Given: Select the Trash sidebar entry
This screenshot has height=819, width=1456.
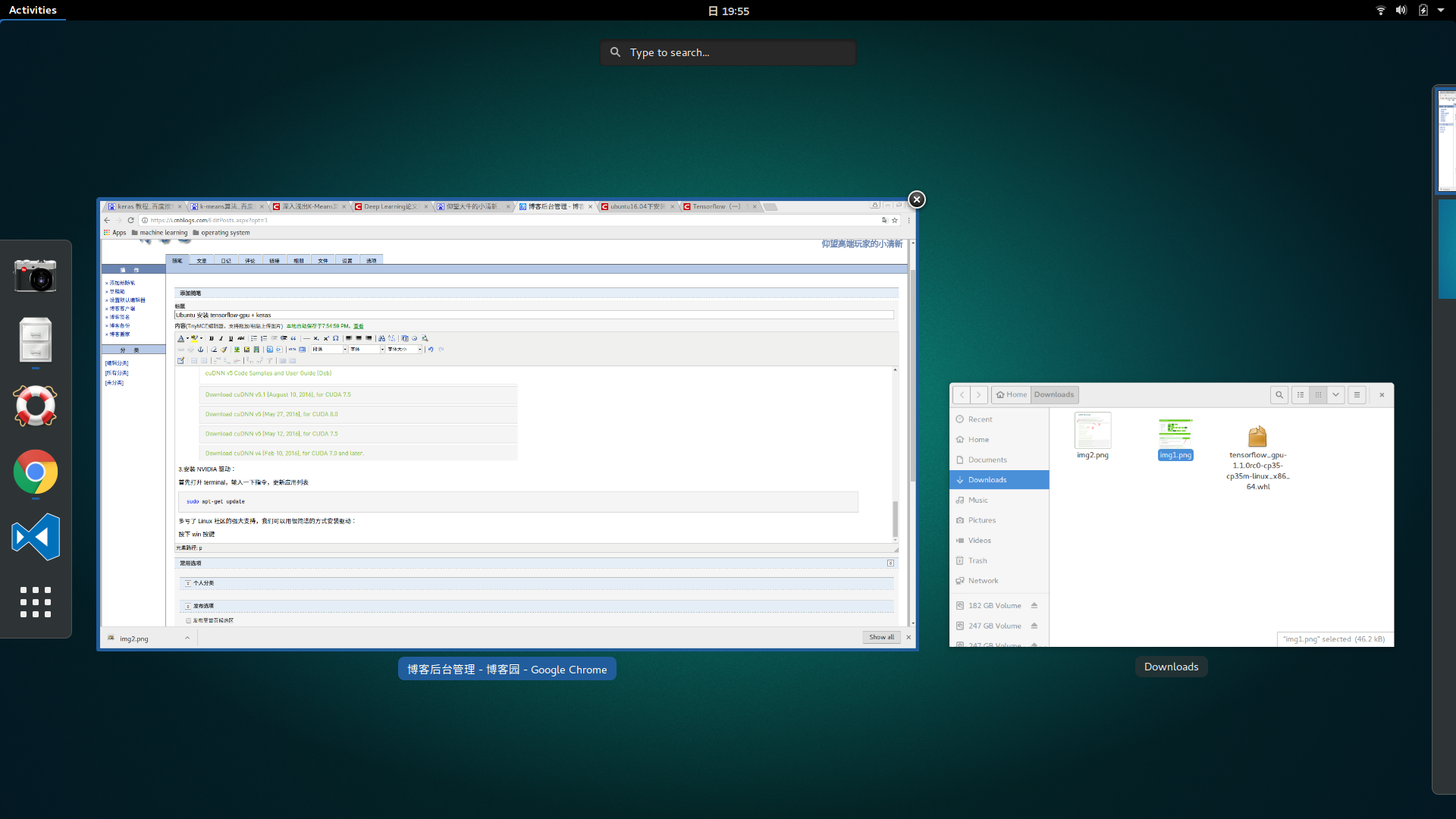Looking at the screenshot, I should tap(977, 560).
